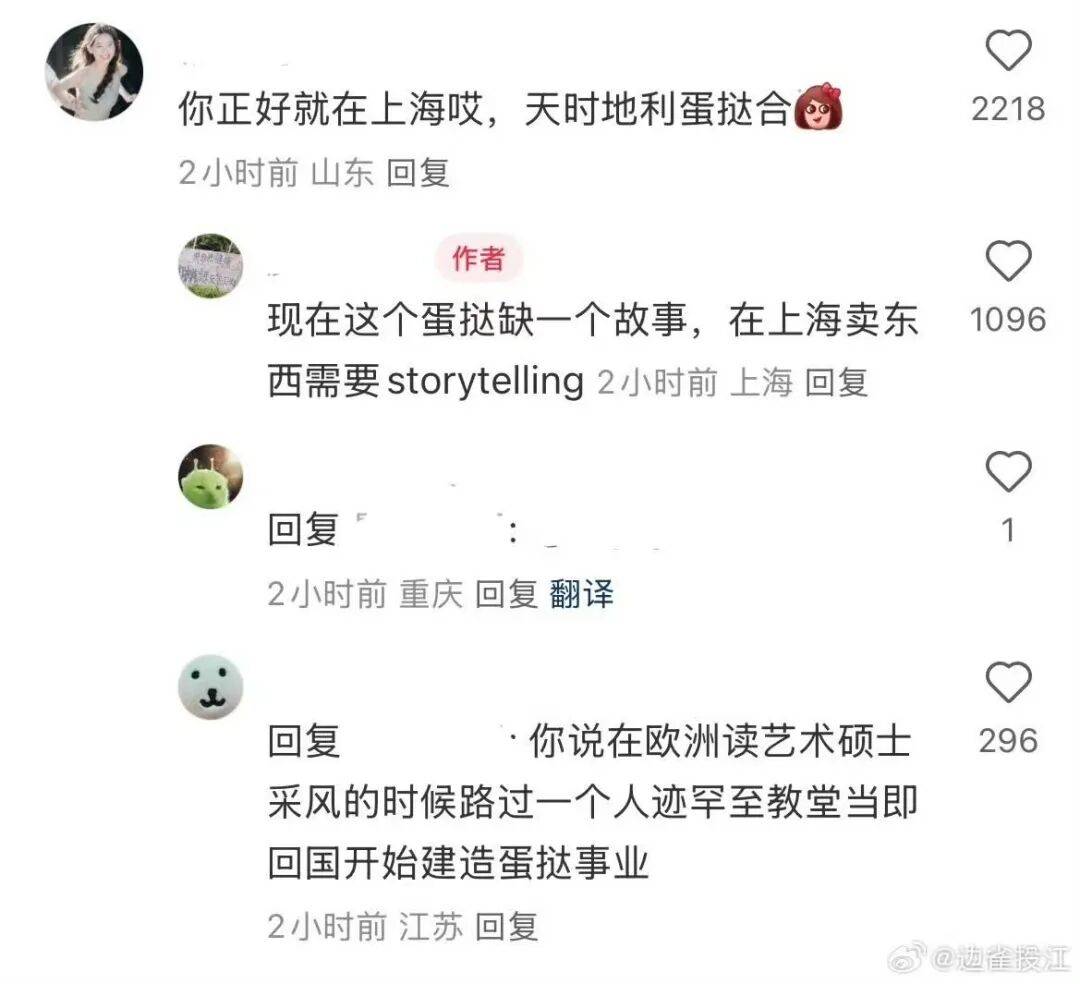Like the comment with 2218 likes

pos(1008,50)
